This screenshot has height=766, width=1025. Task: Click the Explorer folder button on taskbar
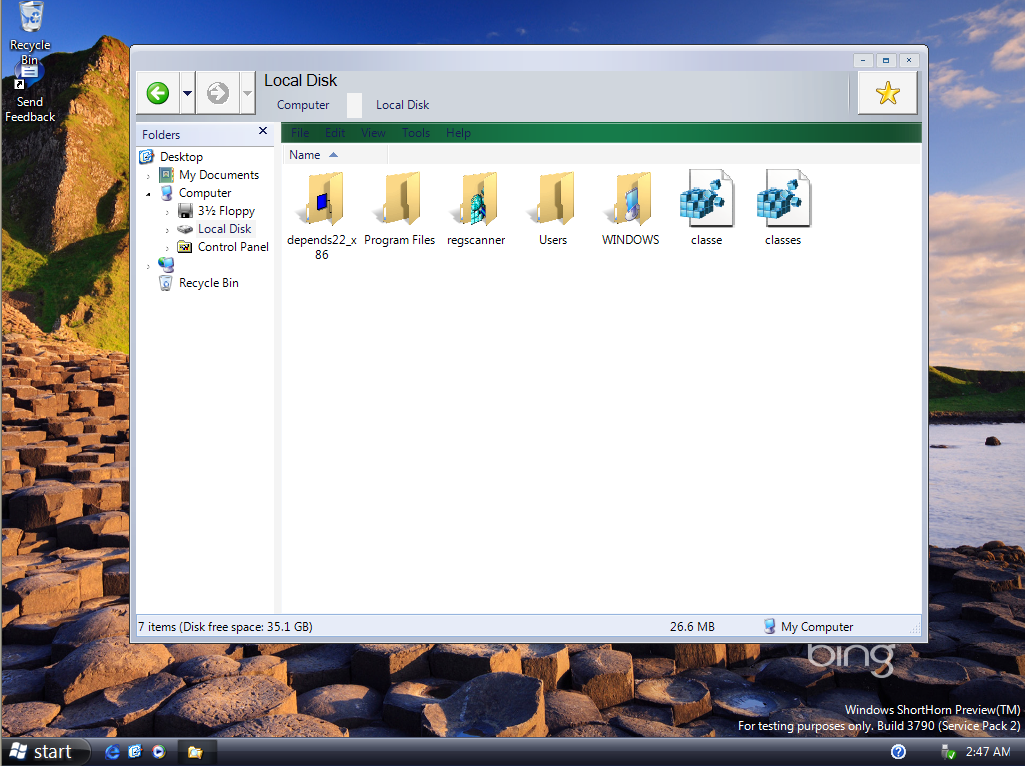point(195,752)
